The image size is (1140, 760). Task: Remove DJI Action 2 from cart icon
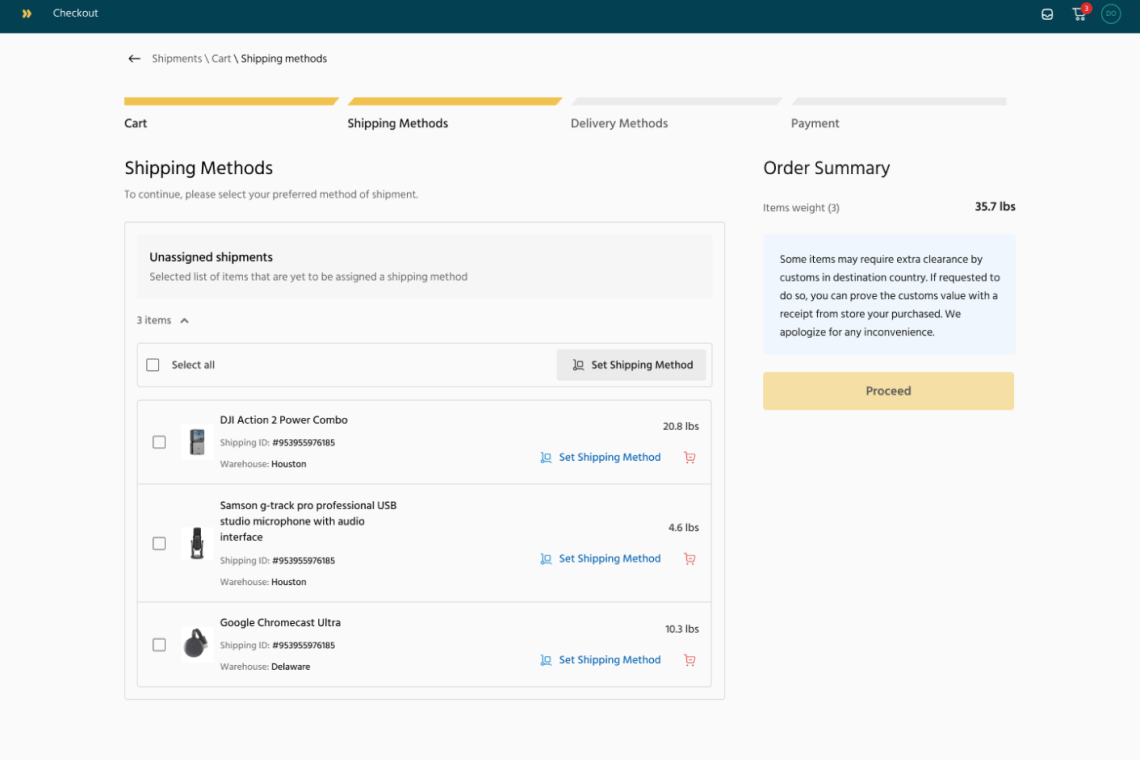click(690, 457)
